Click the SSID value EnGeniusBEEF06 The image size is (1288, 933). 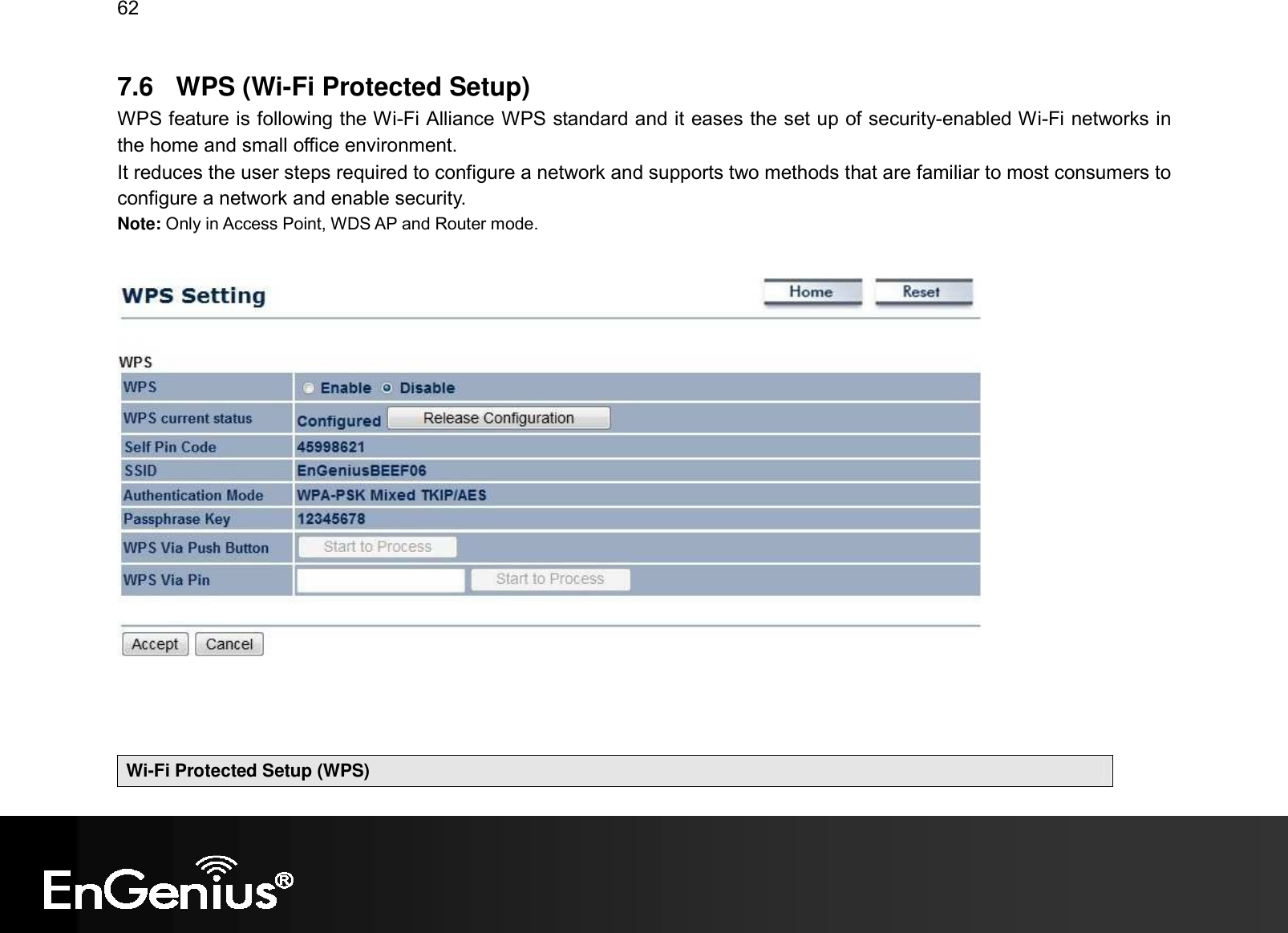click(x=362, y=471)
